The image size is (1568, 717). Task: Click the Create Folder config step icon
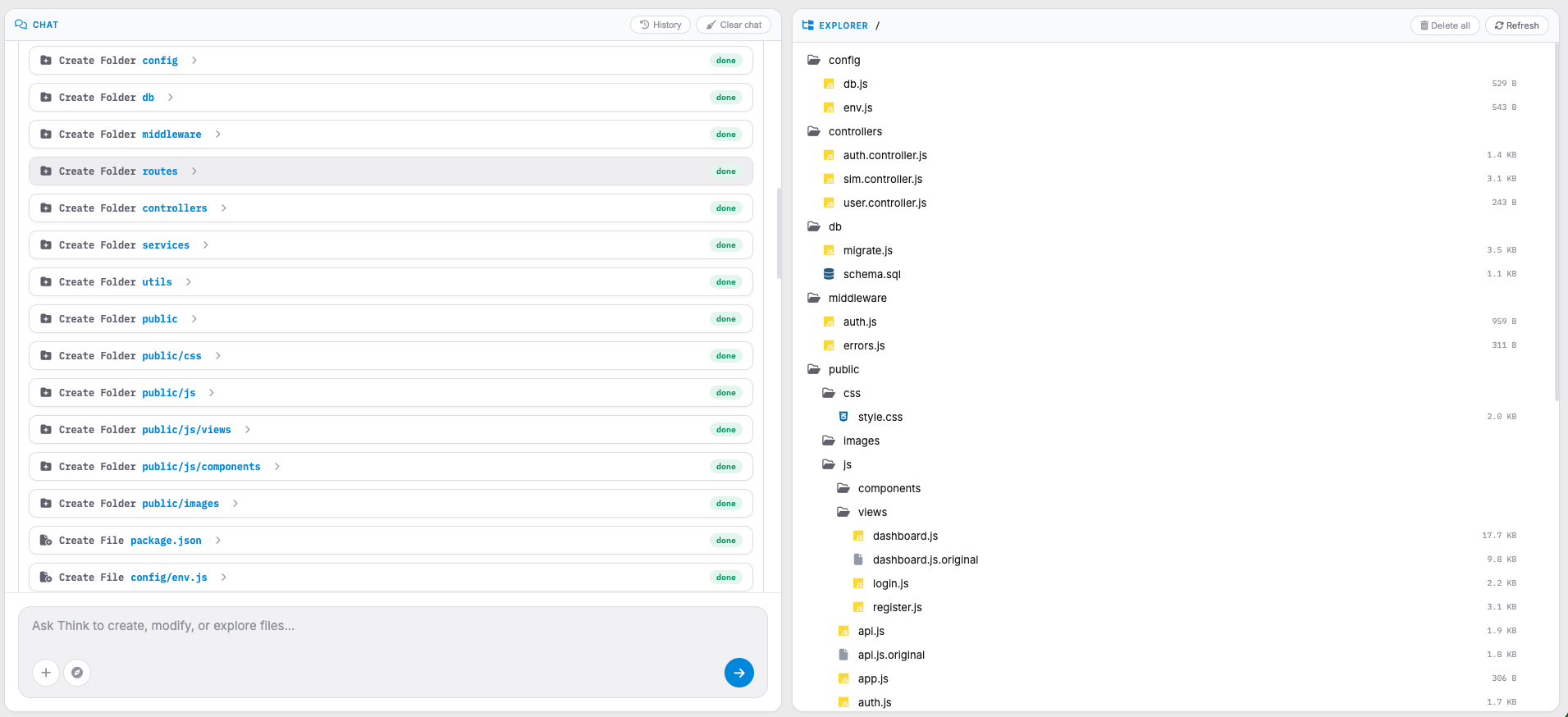click(x=46, y=61)
